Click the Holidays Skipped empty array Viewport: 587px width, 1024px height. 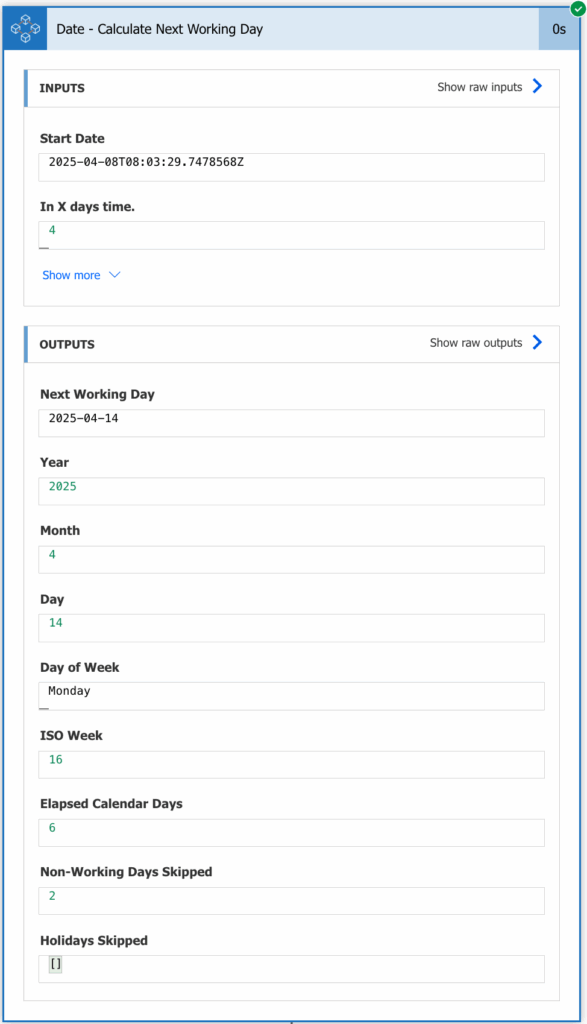56,964
